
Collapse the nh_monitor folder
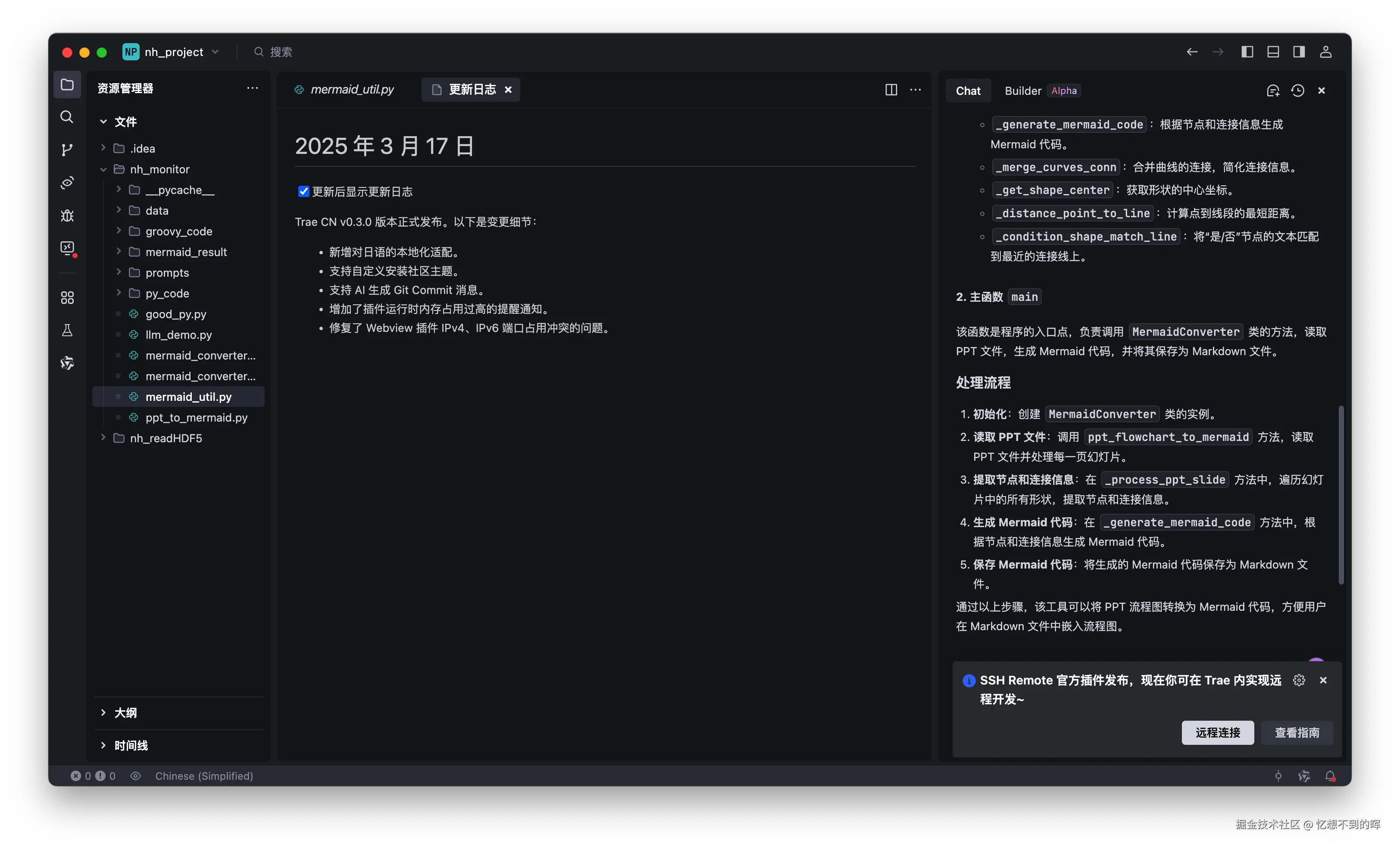click(104, 169)
